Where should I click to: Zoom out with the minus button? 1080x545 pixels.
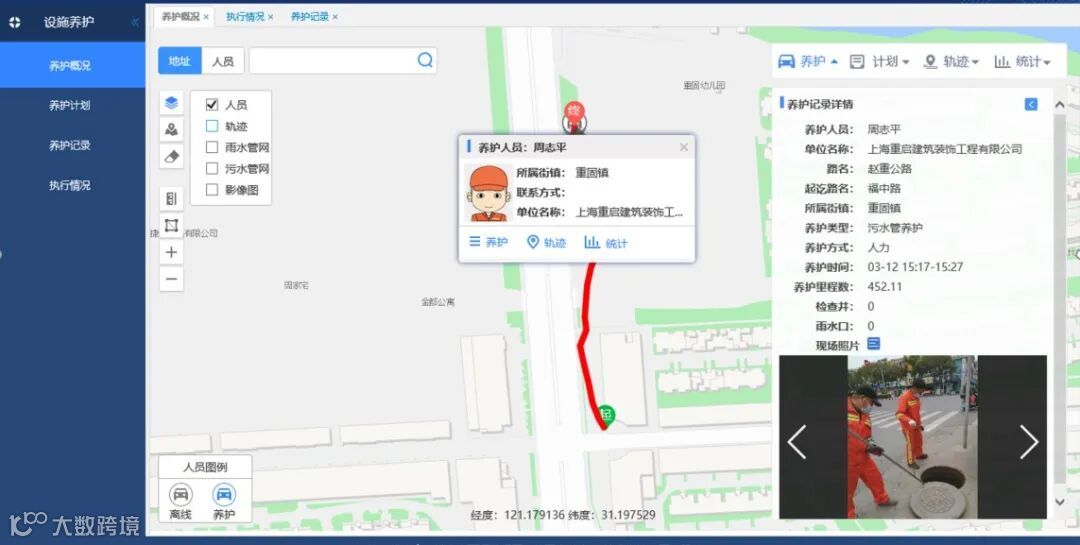pos(172,279)
